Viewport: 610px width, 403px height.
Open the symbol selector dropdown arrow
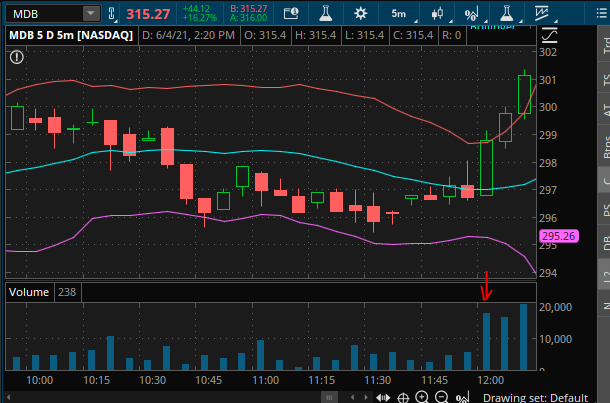click(x=91, y=14)
